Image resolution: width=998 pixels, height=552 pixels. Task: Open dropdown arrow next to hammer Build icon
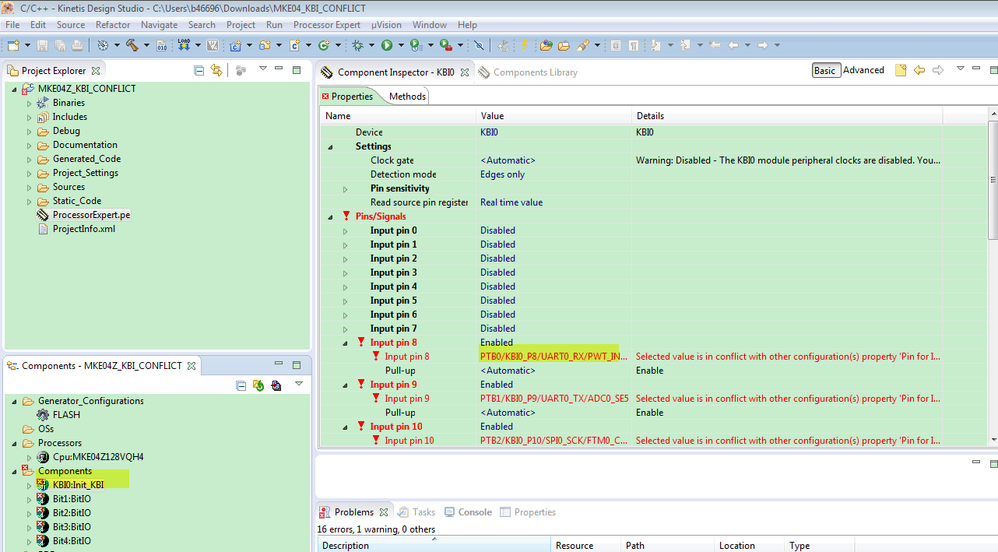[146, 45]
